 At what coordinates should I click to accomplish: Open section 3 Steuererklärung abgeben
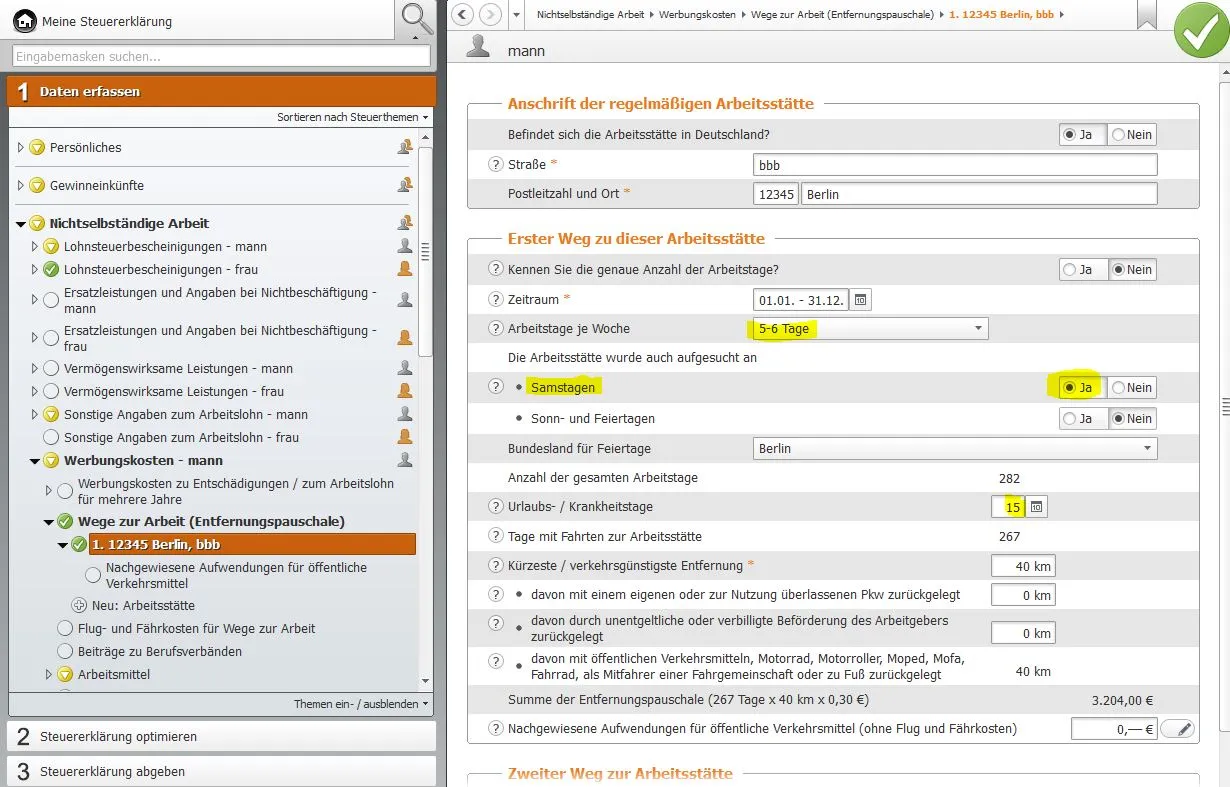tap(221, 772)
